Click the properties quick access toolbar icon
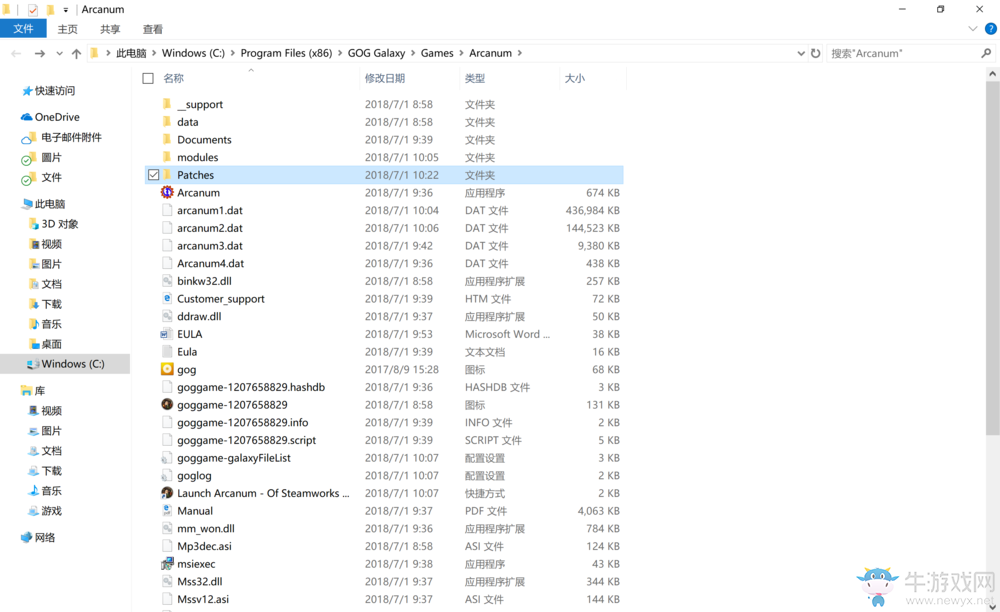1000x612 pixels. pyautogui.click(x=33, y=10)
